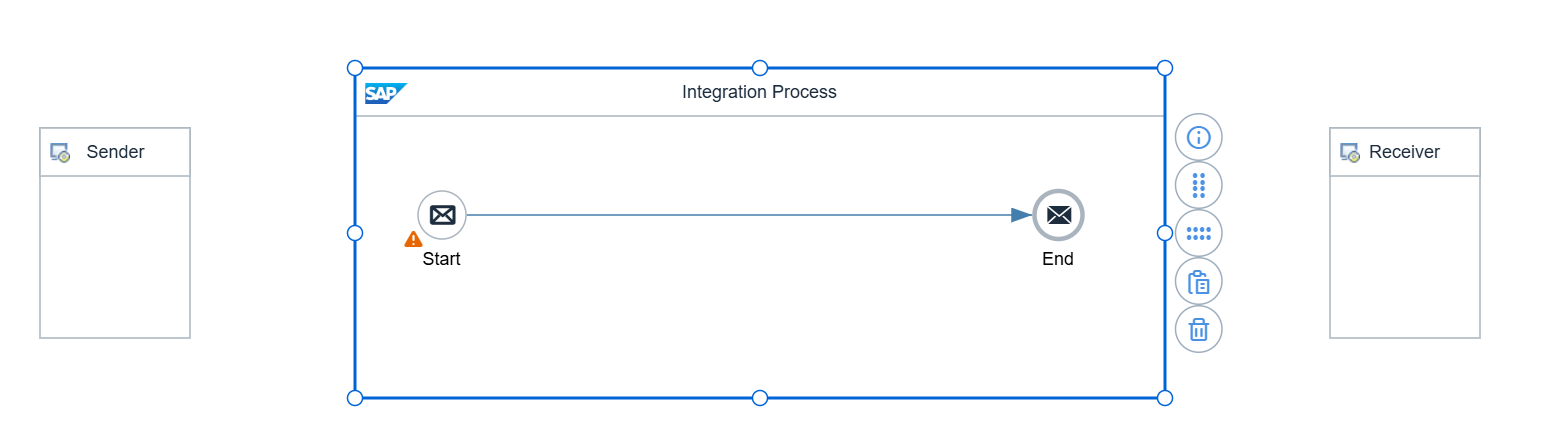Screen dimensions: 1563x448
Task: Click the Sender participant icon
Action: click(60, 152)
